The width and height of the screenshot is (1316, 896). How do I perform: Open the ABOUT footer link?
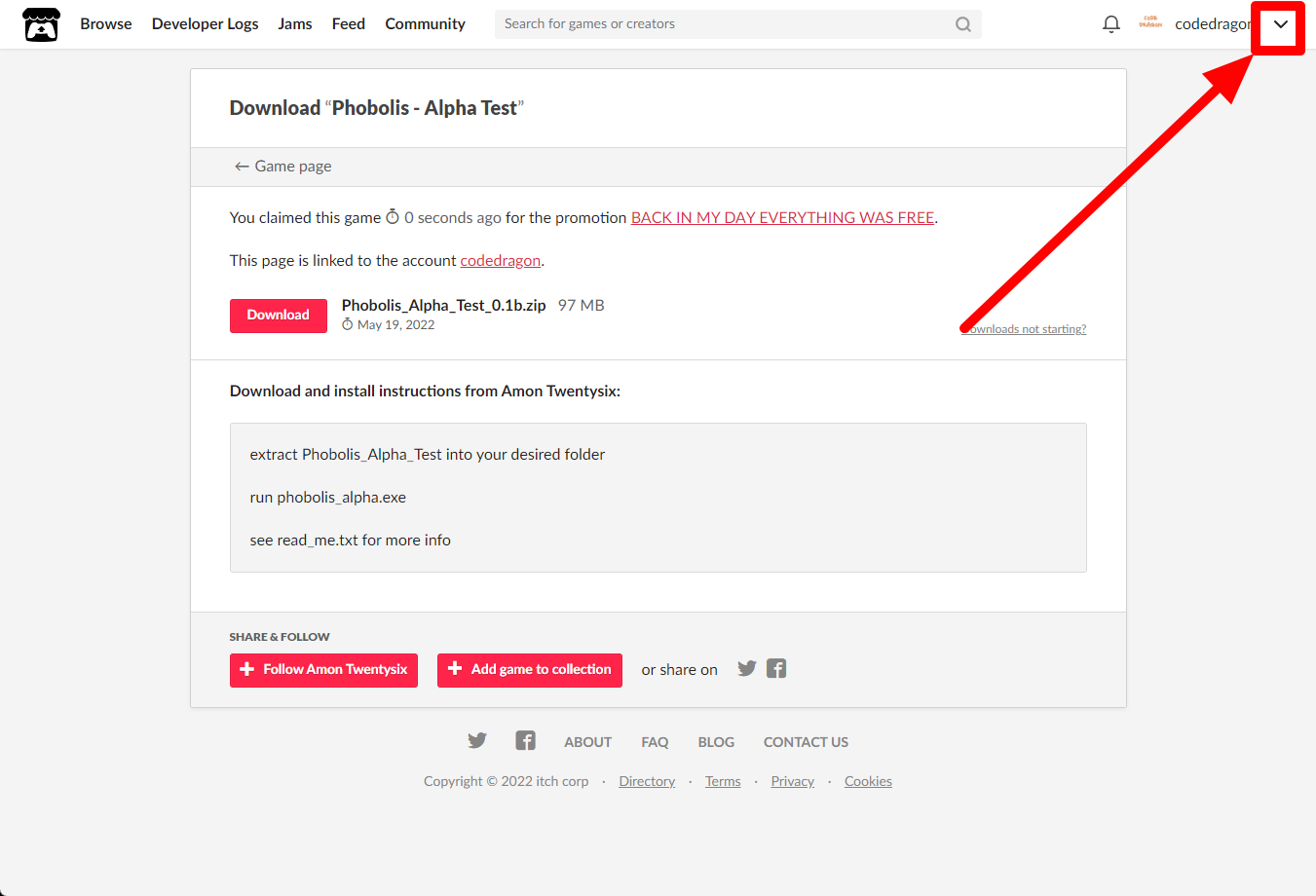point(588,742)
